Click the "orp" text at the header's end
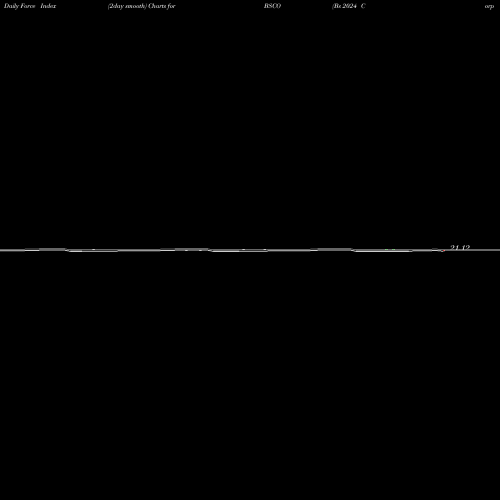The width and height of the screenshot is (500, 500). 489,7
